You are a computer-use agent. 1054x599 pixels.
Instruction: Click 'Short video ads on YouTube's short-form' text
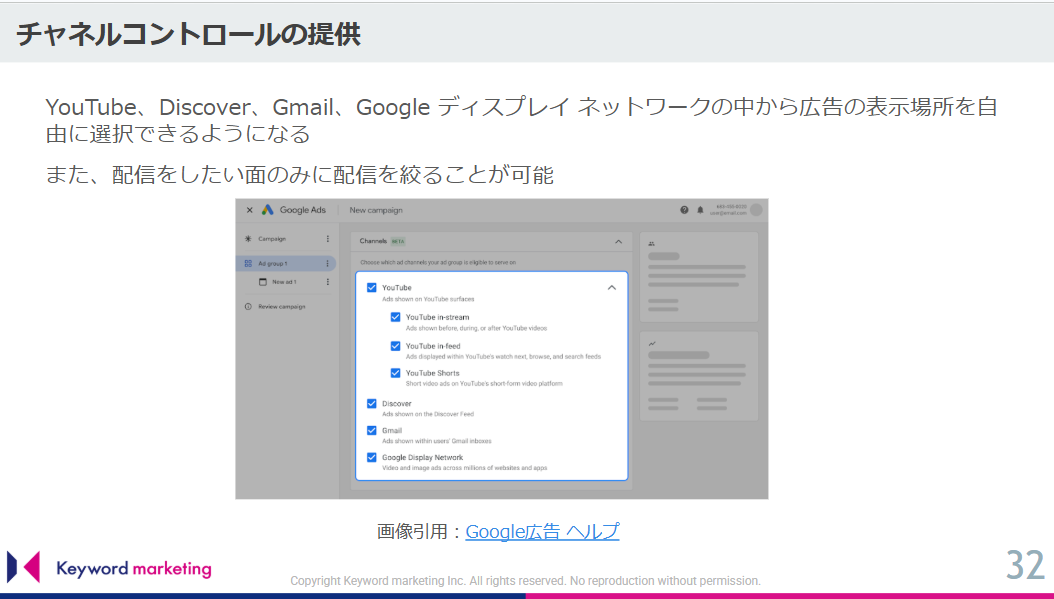pyautogui.click(x=484, y=384)
